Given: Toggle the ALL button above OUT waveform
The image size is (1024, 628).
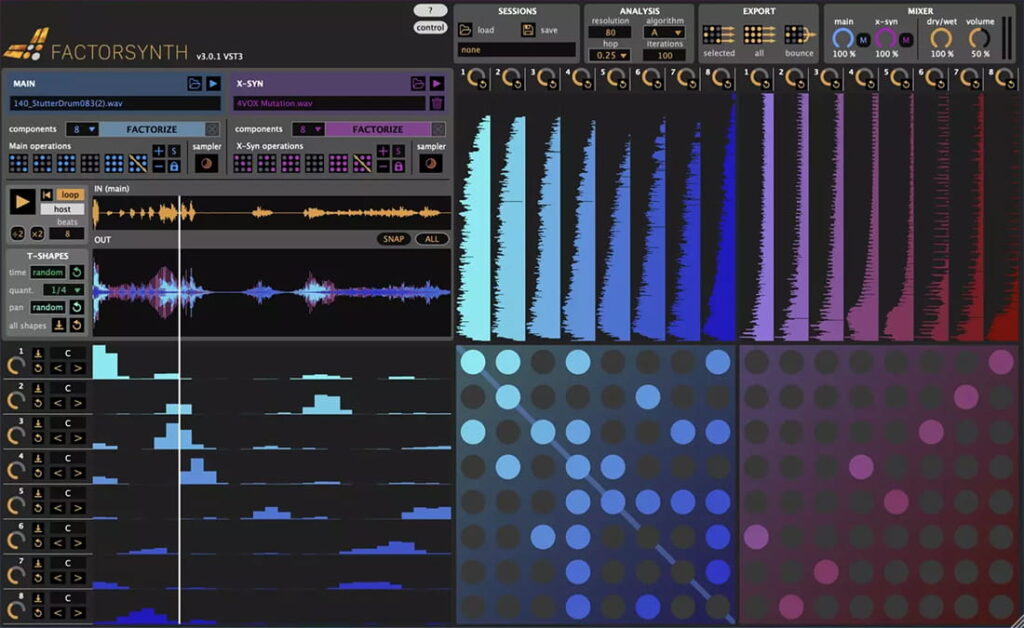Looking at the screenshot, I should point(432,239).
